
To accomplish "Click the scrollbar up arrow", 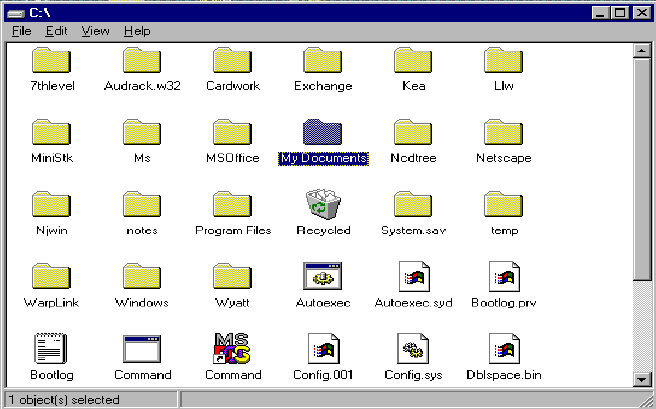I will pyautogui.click(x=642, y=51).
